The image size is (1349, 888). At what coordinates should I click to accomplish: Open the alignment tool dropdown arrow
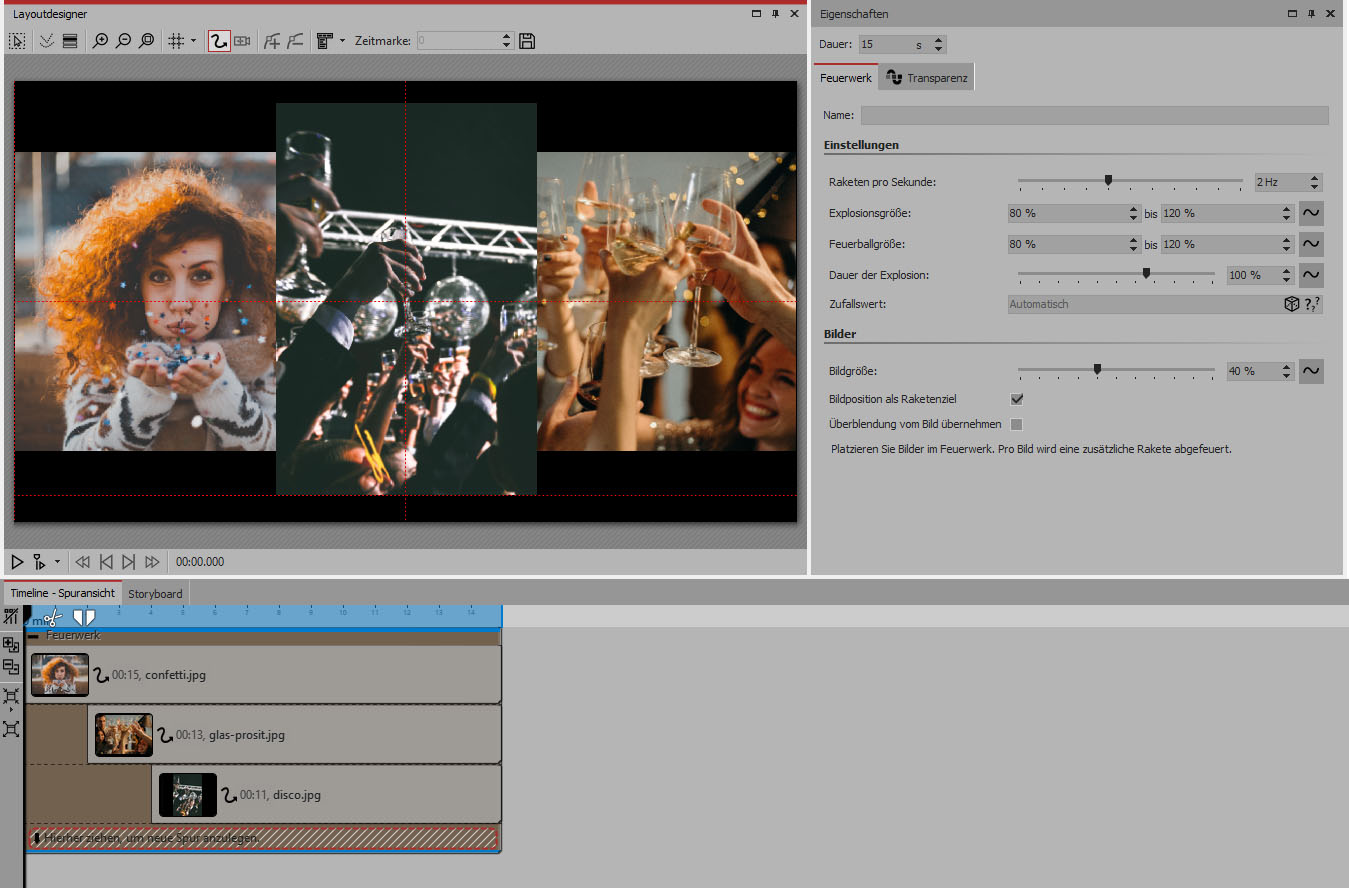point(342,41)
